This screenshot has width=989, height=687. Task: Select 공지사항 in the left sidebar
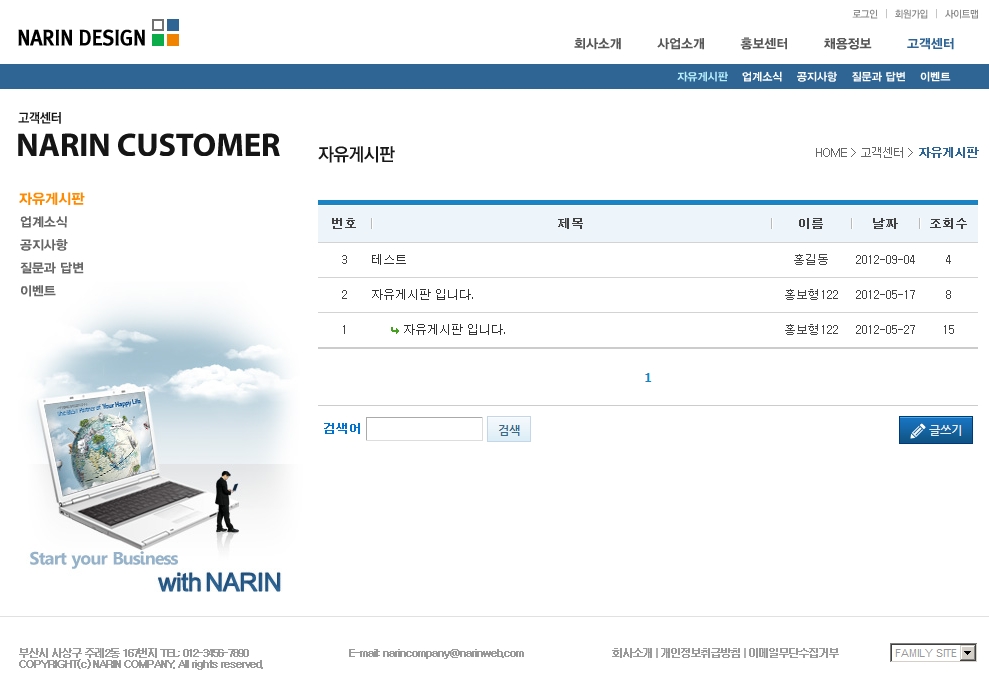[x=44, y=245]
